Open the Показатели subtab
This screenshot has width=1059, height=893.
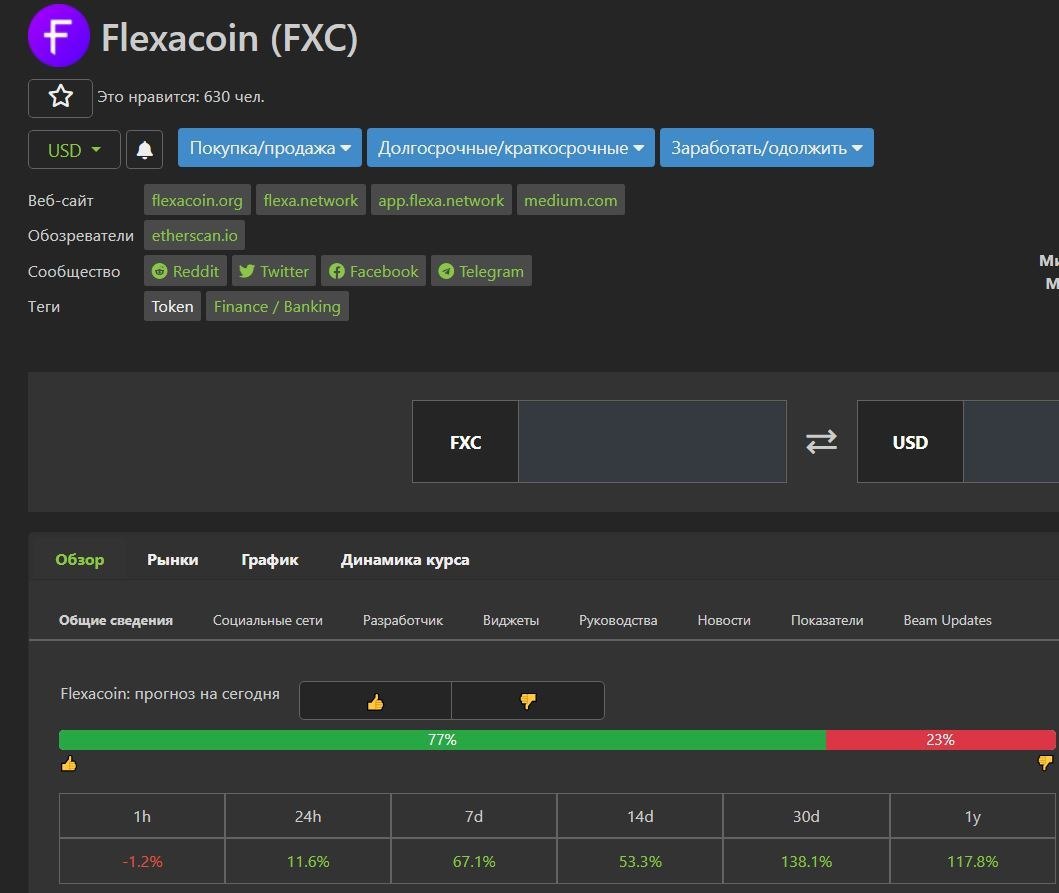tap(827, 620)
